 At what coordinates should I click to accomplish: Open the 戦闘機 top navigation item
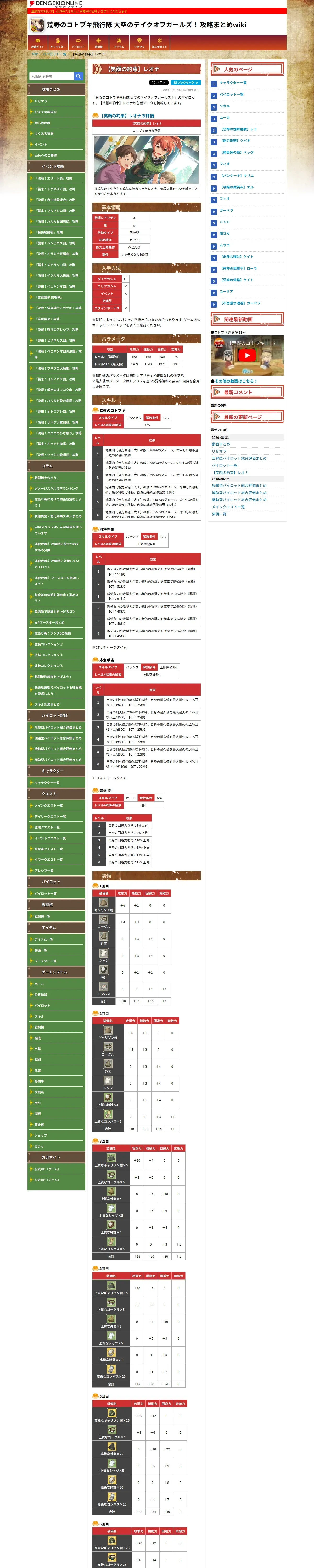pyautogui.click(x=99, y=43)
